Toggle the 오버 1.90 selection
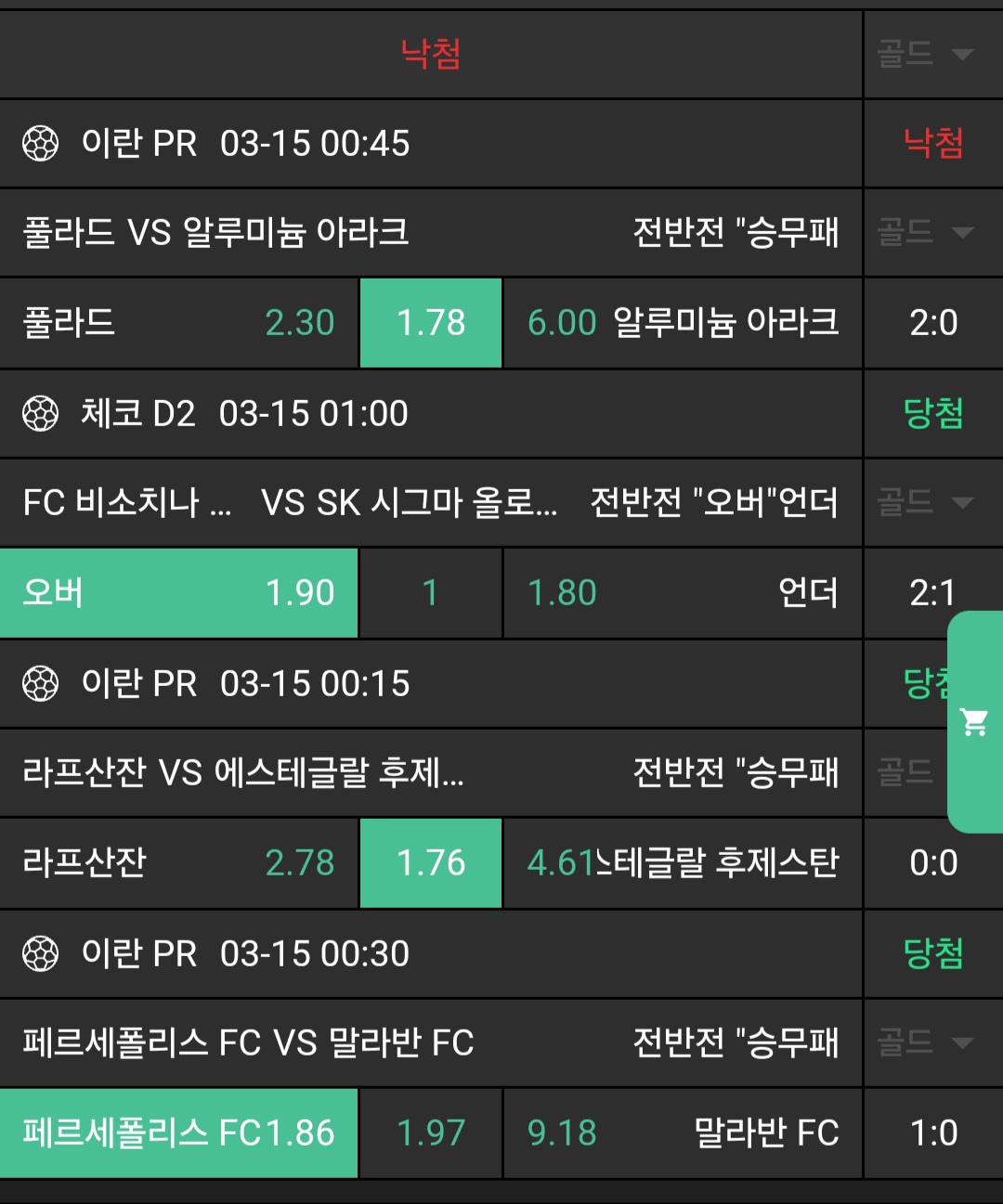 pos(179,593)
